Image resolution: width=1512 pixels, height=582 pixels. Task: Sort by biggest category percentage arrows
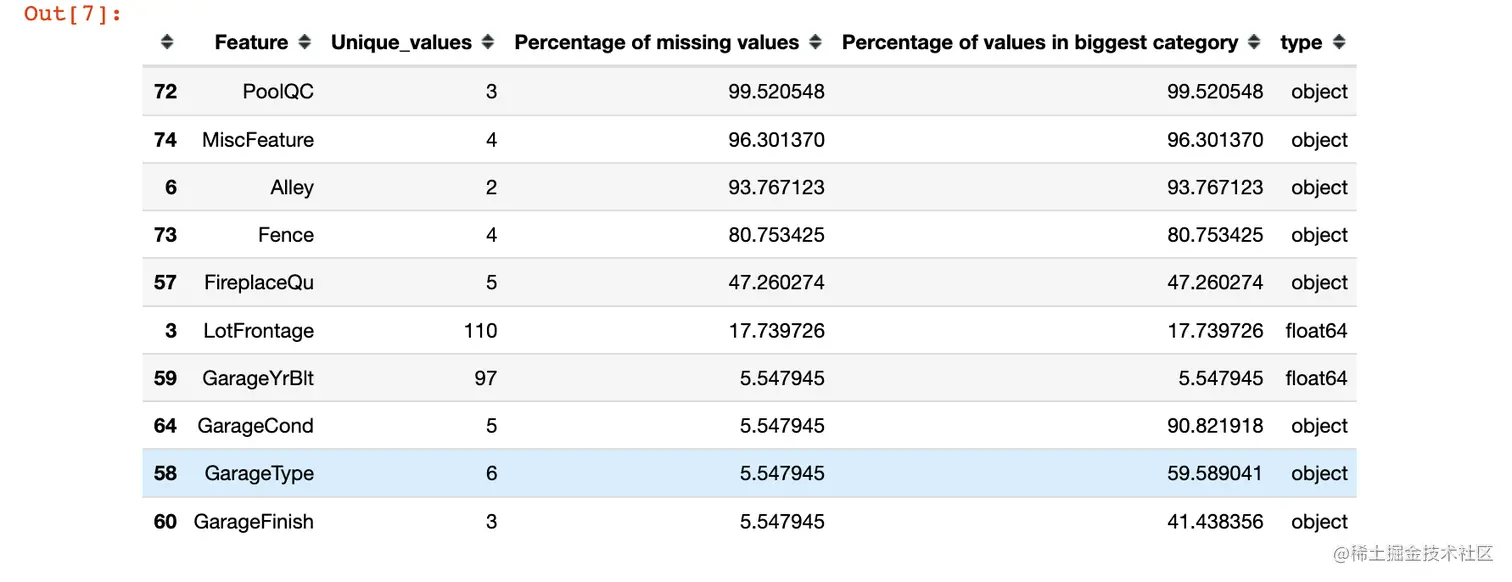tap(1255, 42)
